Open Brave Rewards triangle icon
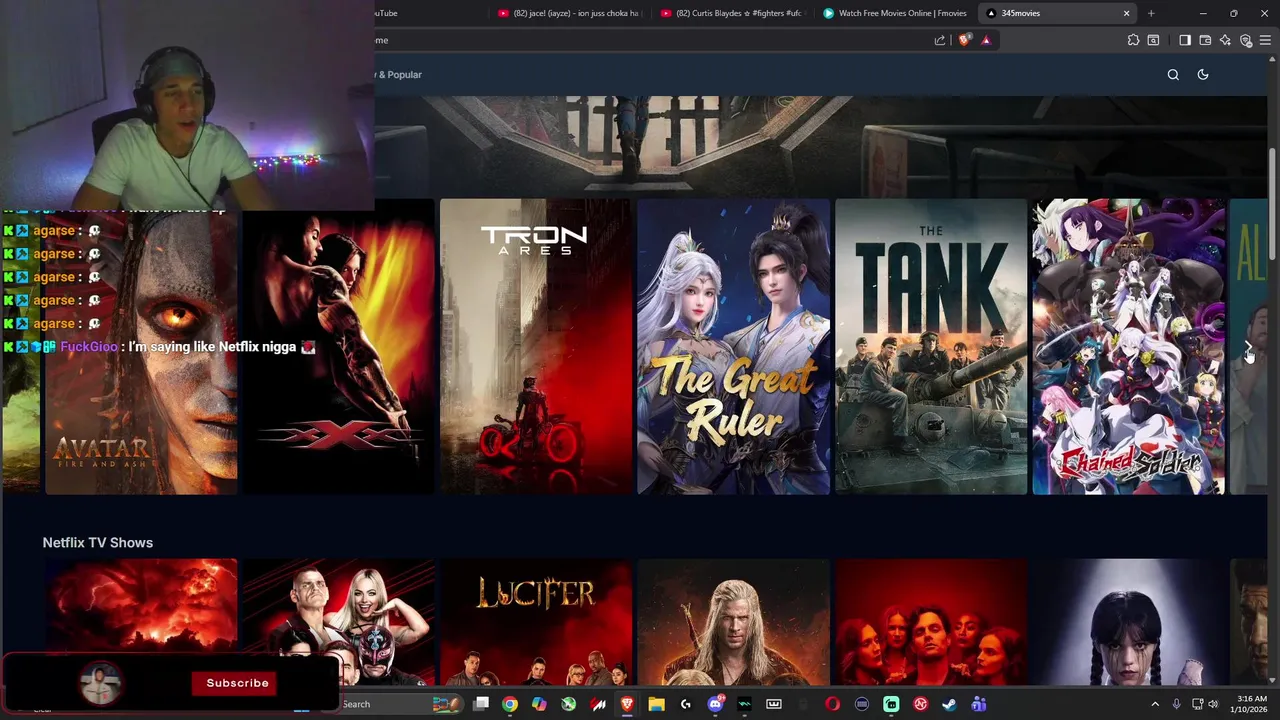The image size is (1280, 720). 986,40
